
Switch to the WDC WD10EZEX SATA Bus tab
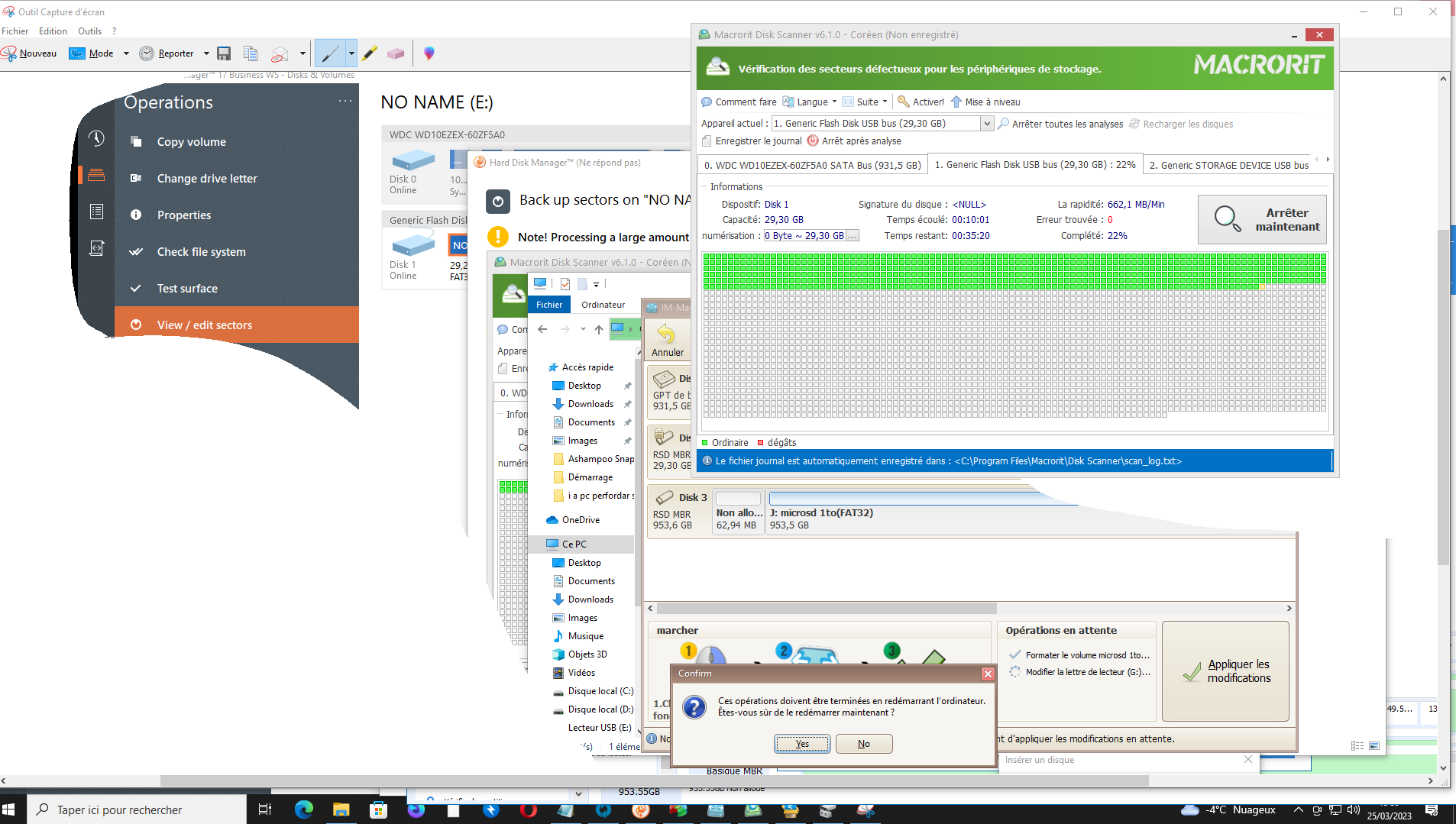pos(812,165)
